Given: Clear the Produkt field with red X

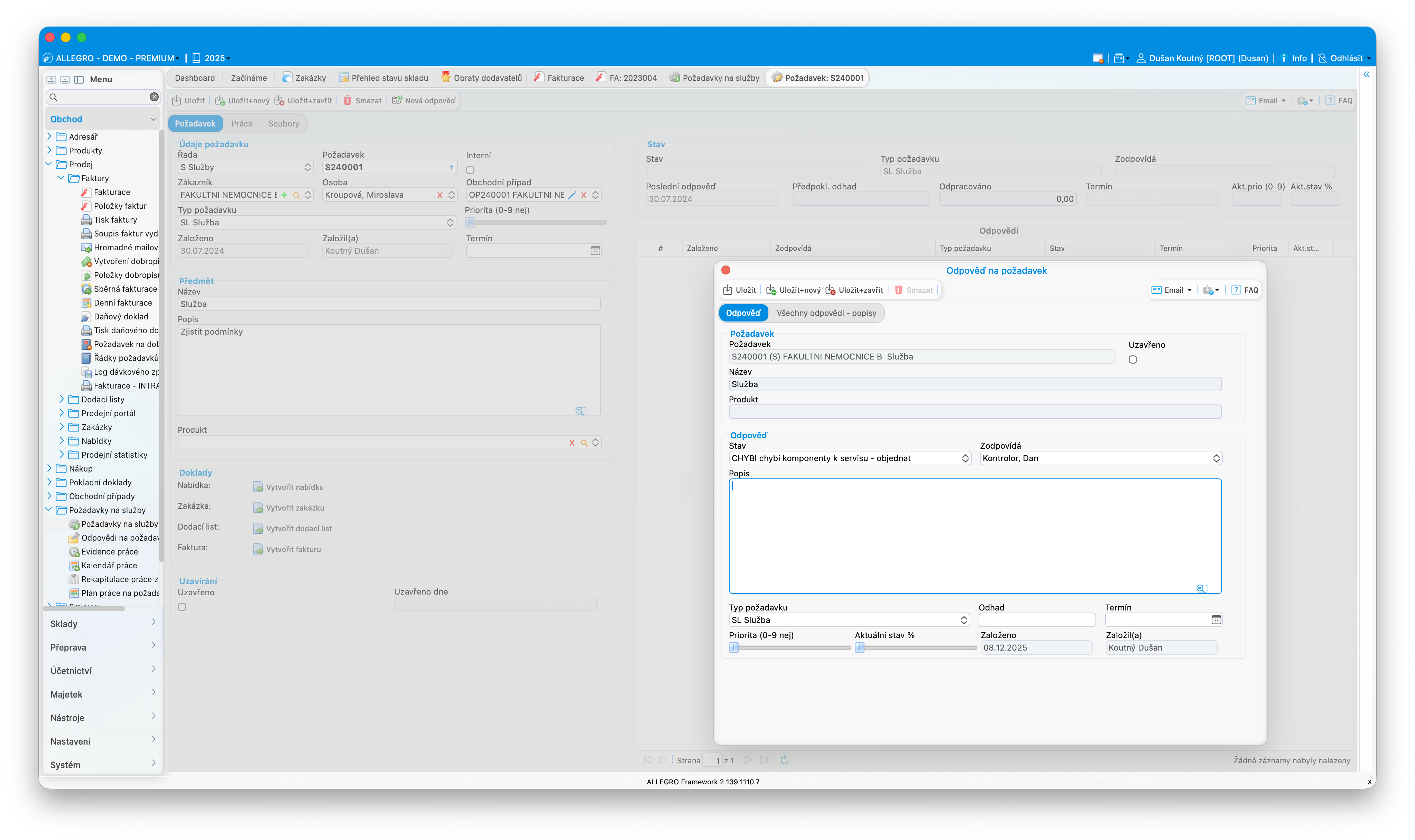Looking at the screenshot, I should pos(571,442).
